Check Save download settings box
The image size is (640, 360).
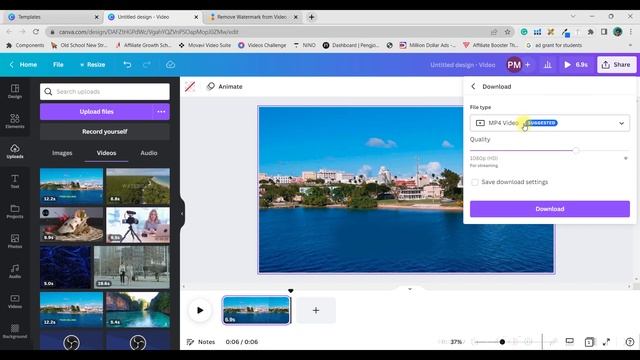474,182
